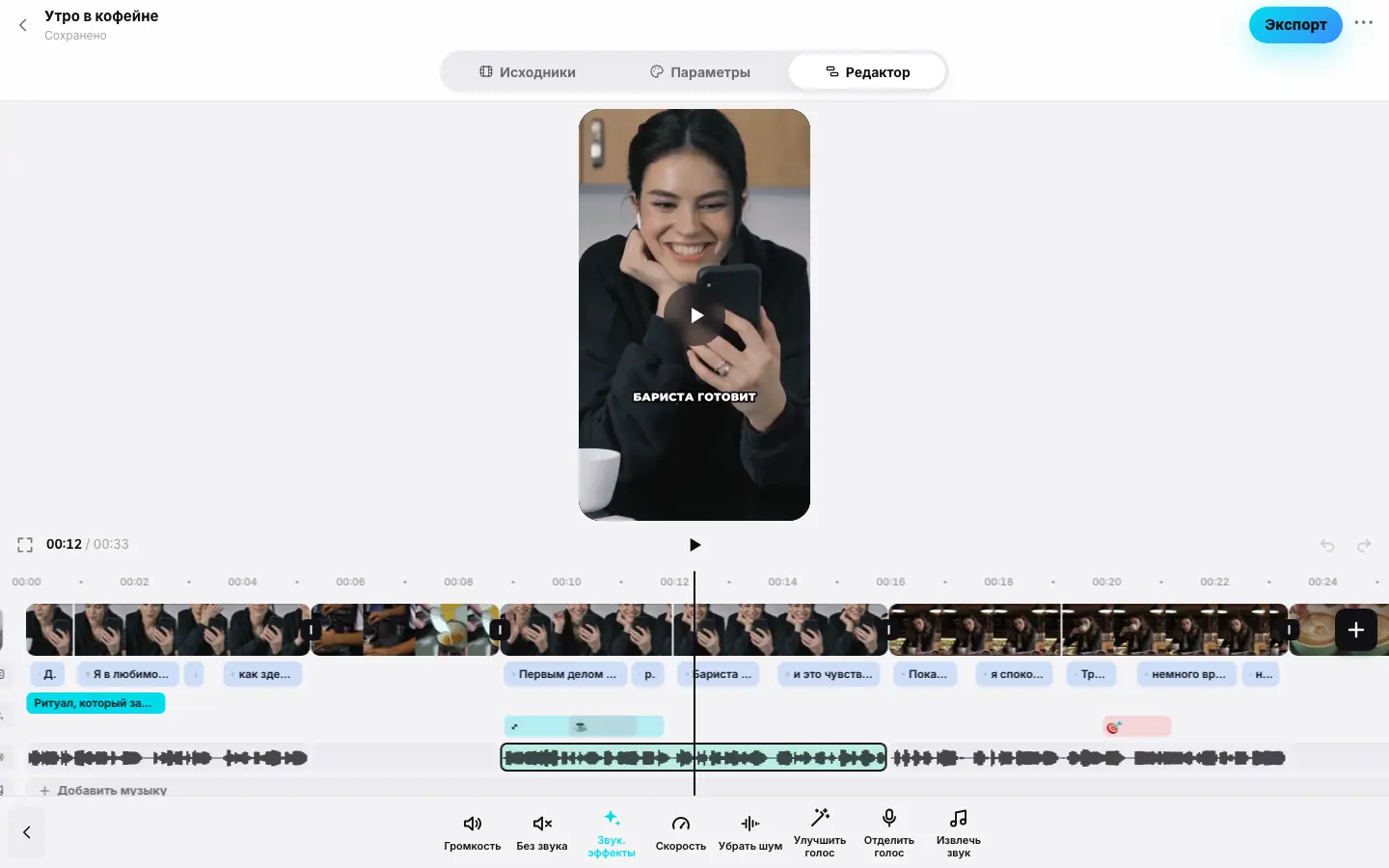Switch to the Параметры tab
Image resolution: width=1389 pixels, height=868 pixels.
point(700,72)
